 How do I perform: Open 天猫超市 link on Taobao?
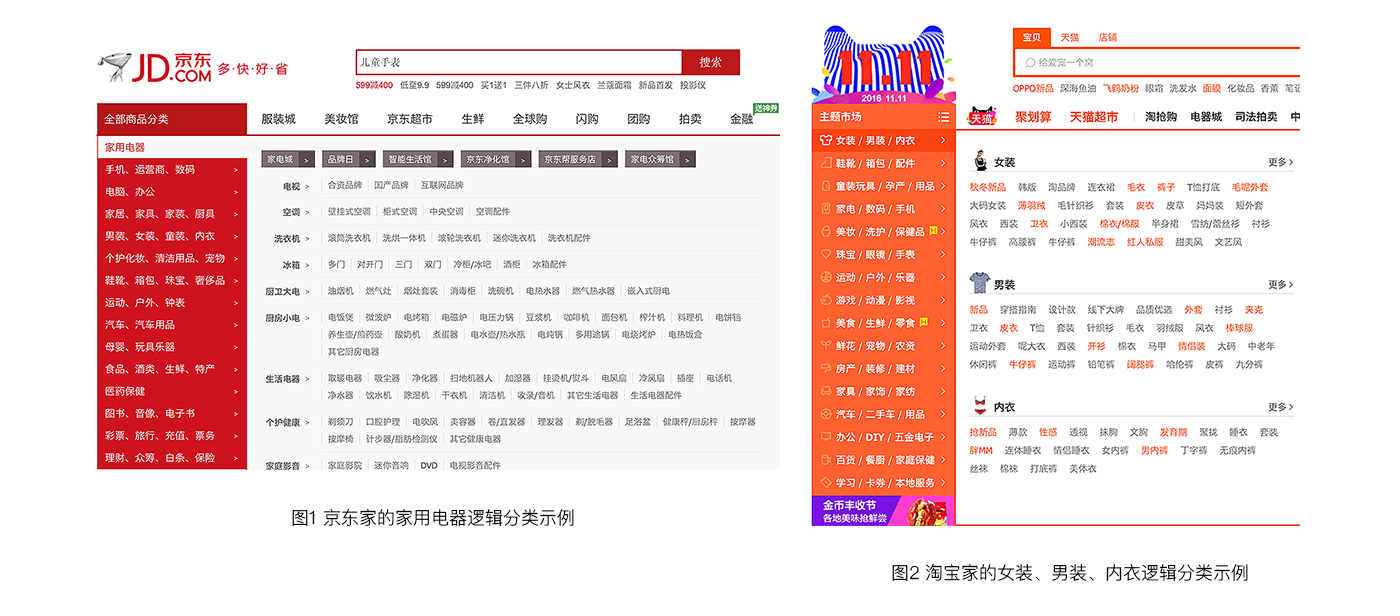1094,117
